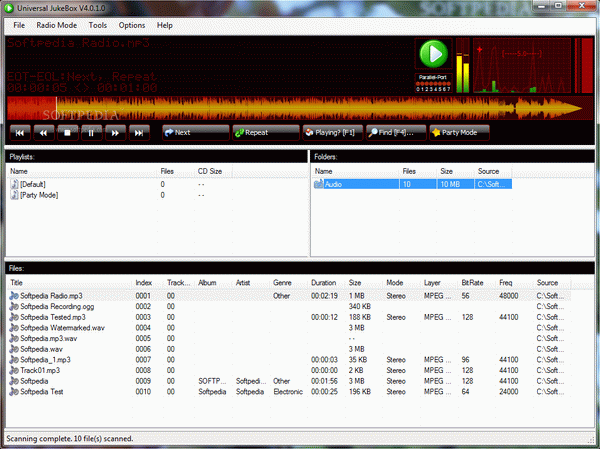Select file Track01.mp3

click(x=40, y=371)
